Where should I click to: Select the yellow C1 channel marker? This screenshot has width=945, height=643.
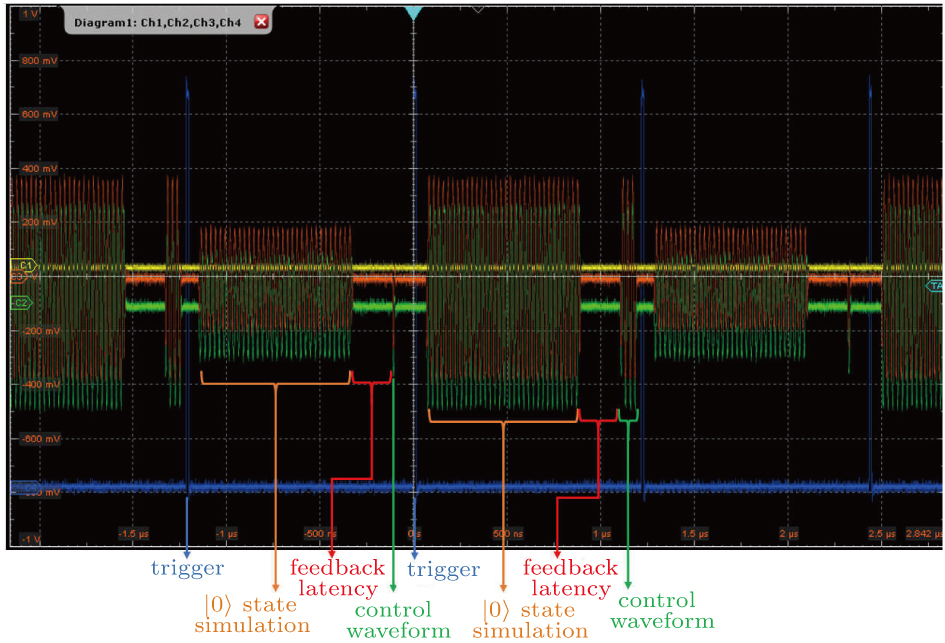(24, 265)
